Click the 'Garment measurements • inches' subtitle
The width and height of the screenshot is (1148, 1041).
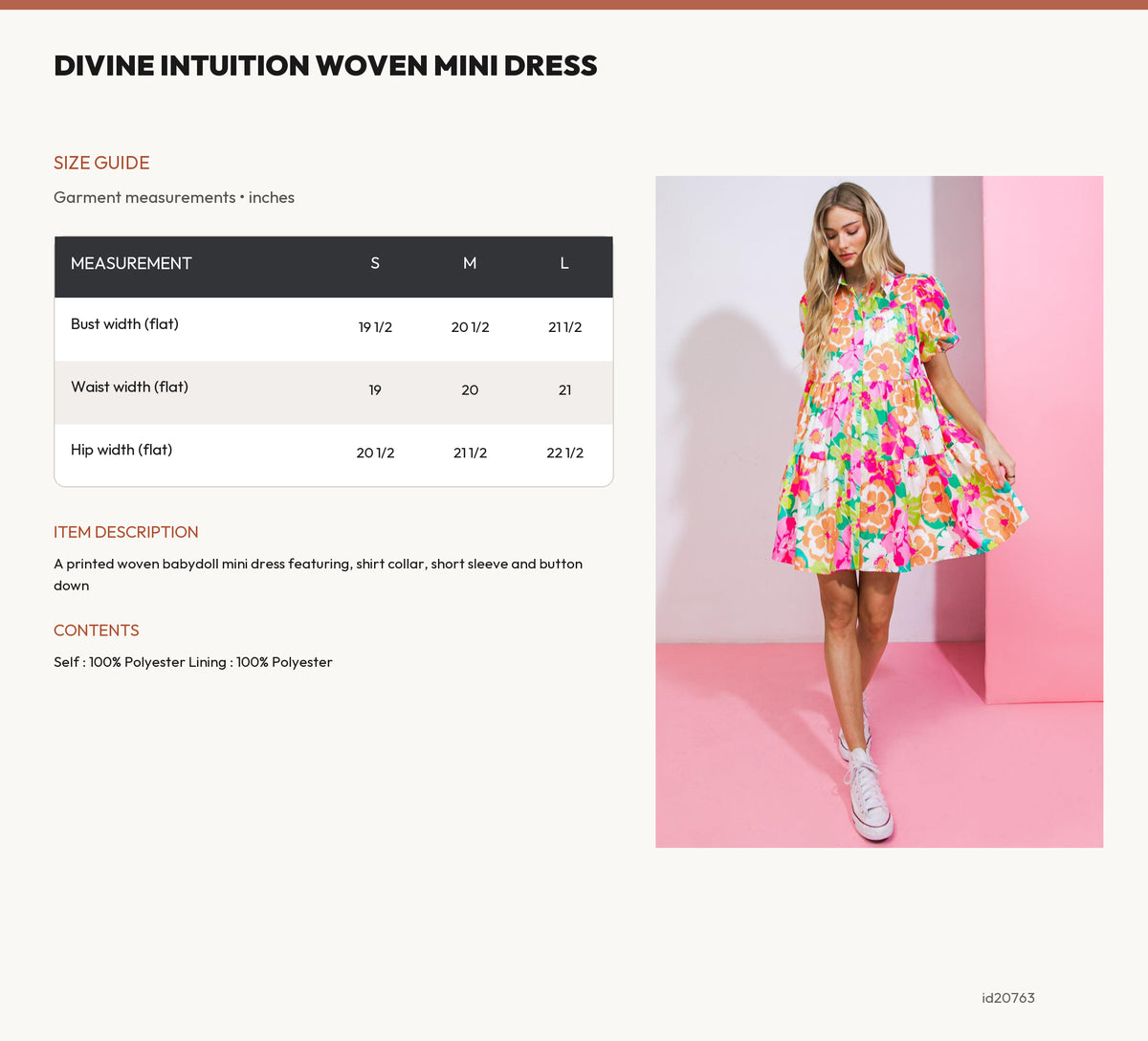pyautogui.click(x=174, y=197)
